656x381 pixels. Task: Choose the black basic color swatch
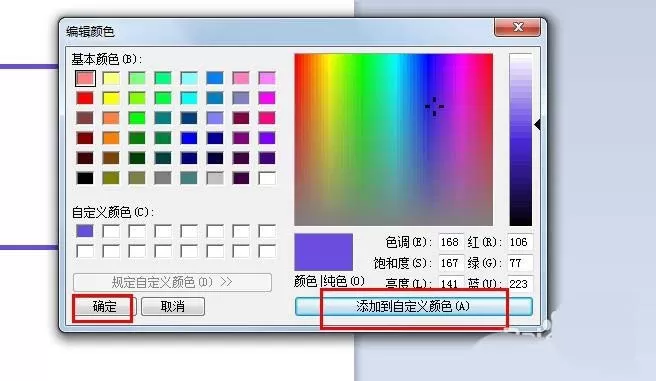coord(85,178)
